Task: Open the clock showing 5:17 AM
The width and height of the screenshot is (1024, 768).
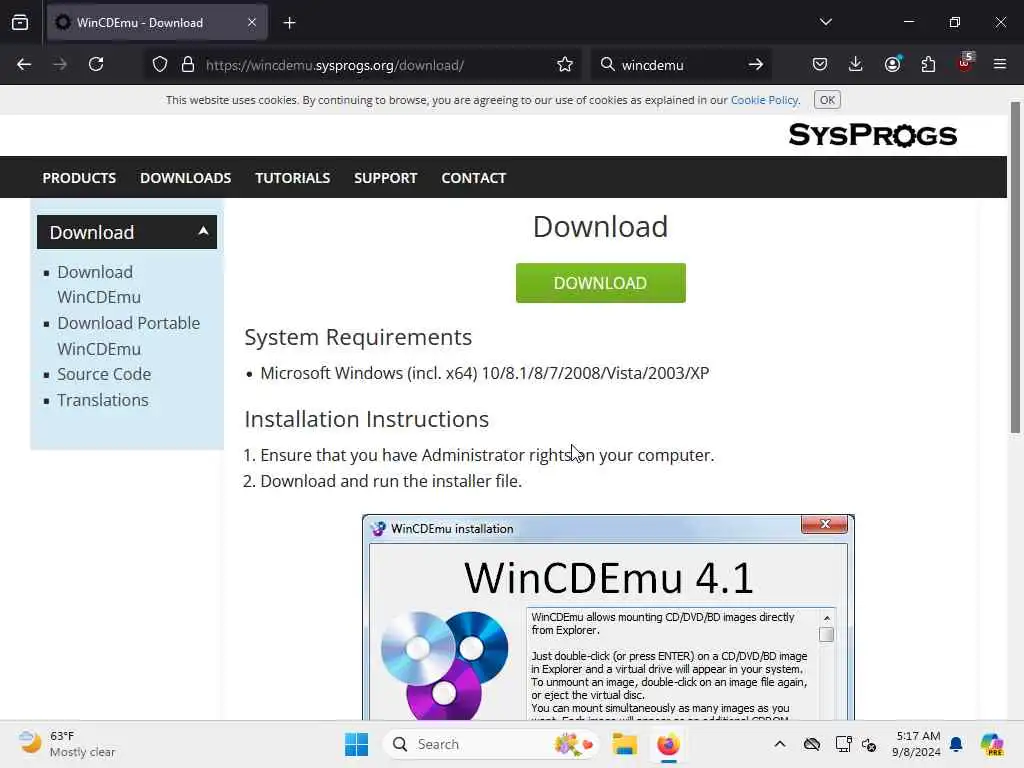Action: tap(918, 744)
